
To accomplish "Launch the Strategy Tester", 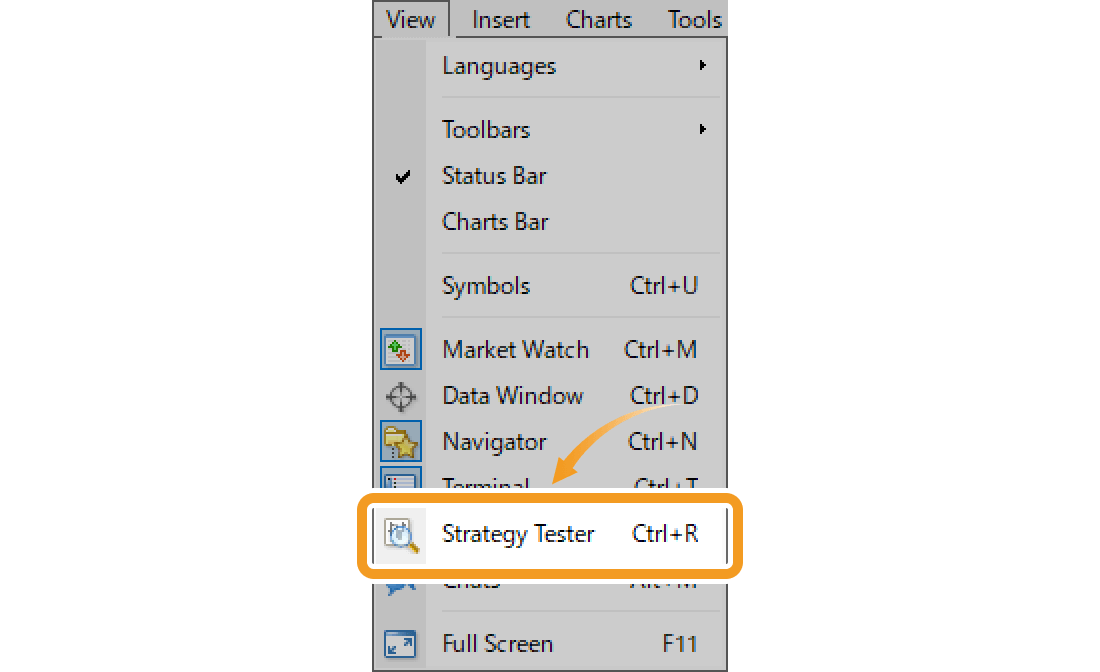I will tap(519, 534).
